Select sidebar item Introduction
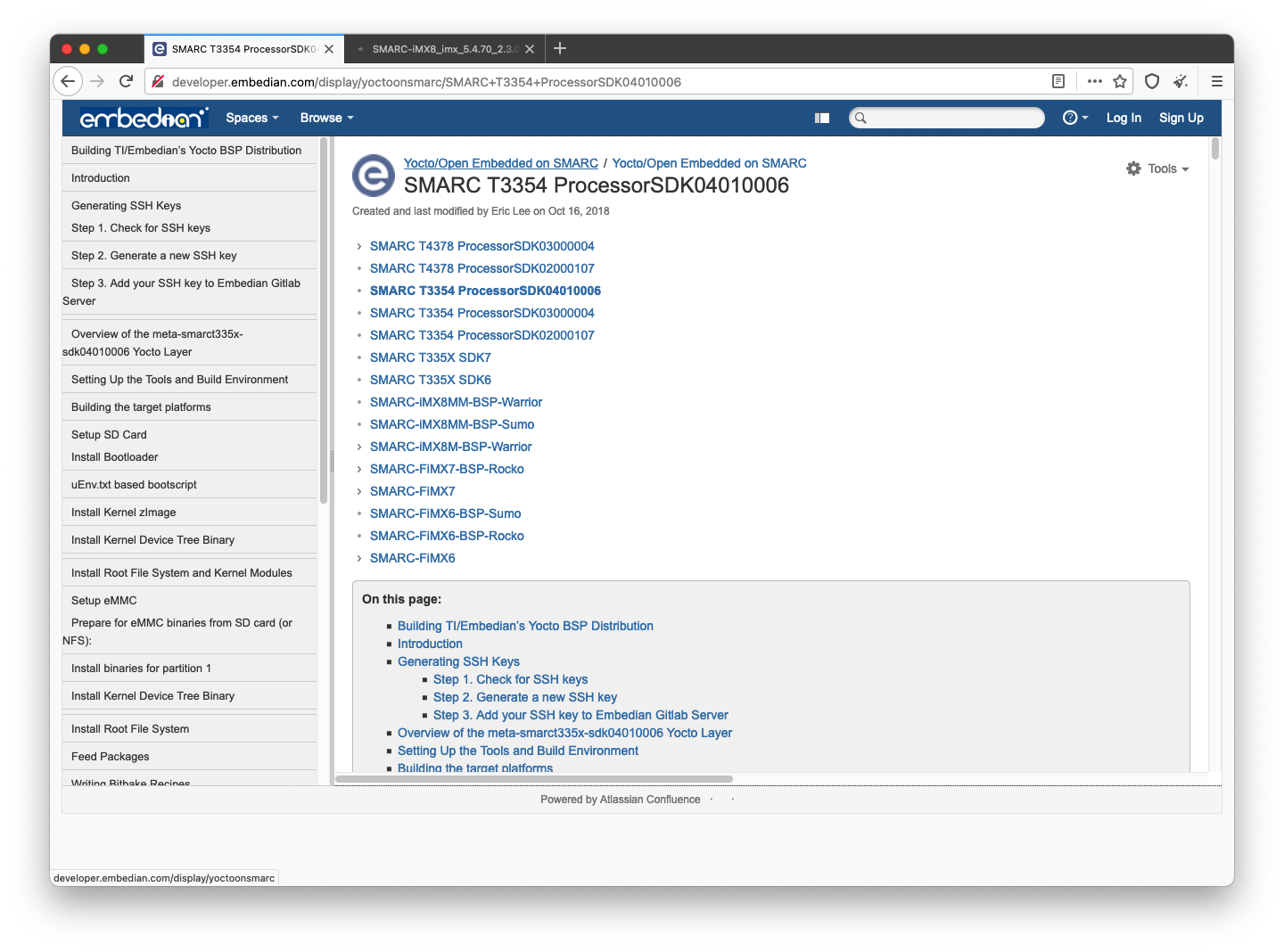The image size is (1284, 952). tap(101, 178)
